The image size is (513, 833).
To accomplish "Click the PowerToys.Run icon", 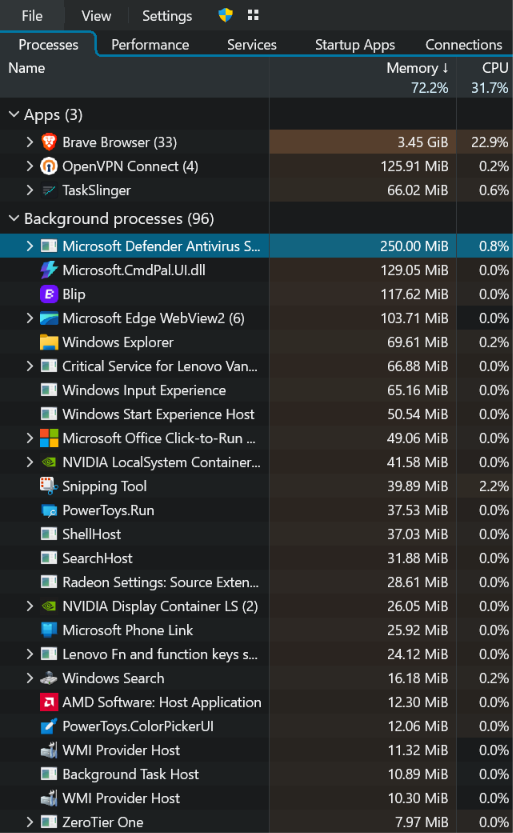I will [x=49, y=510].
